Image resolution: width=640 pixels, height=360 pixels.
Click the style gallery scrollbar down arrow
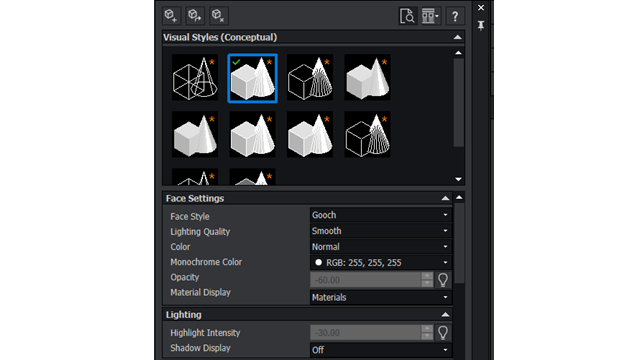[x=458, y=179]
